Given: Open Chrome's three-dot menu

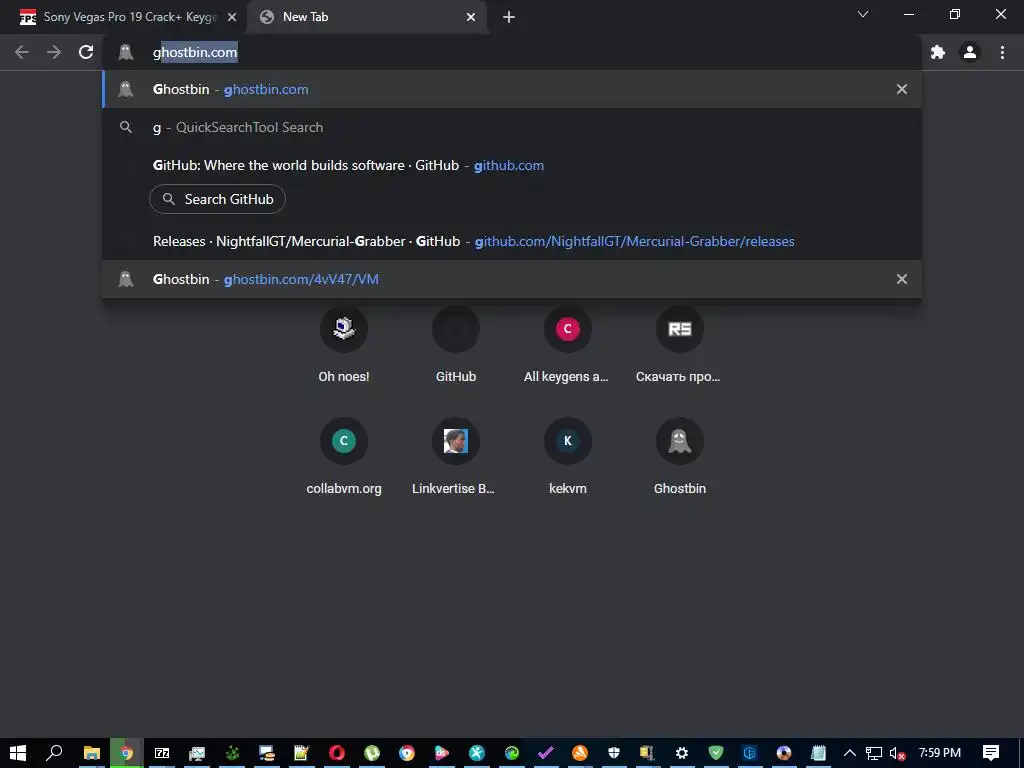Looking at the screenshot, I should click(x=1002, y=52).
